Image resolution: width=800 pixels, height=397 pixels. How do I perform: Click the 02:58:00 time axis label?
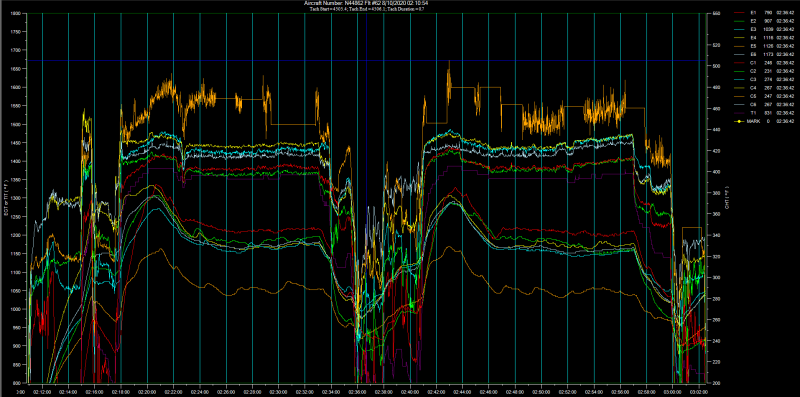[x=646, y=392]
